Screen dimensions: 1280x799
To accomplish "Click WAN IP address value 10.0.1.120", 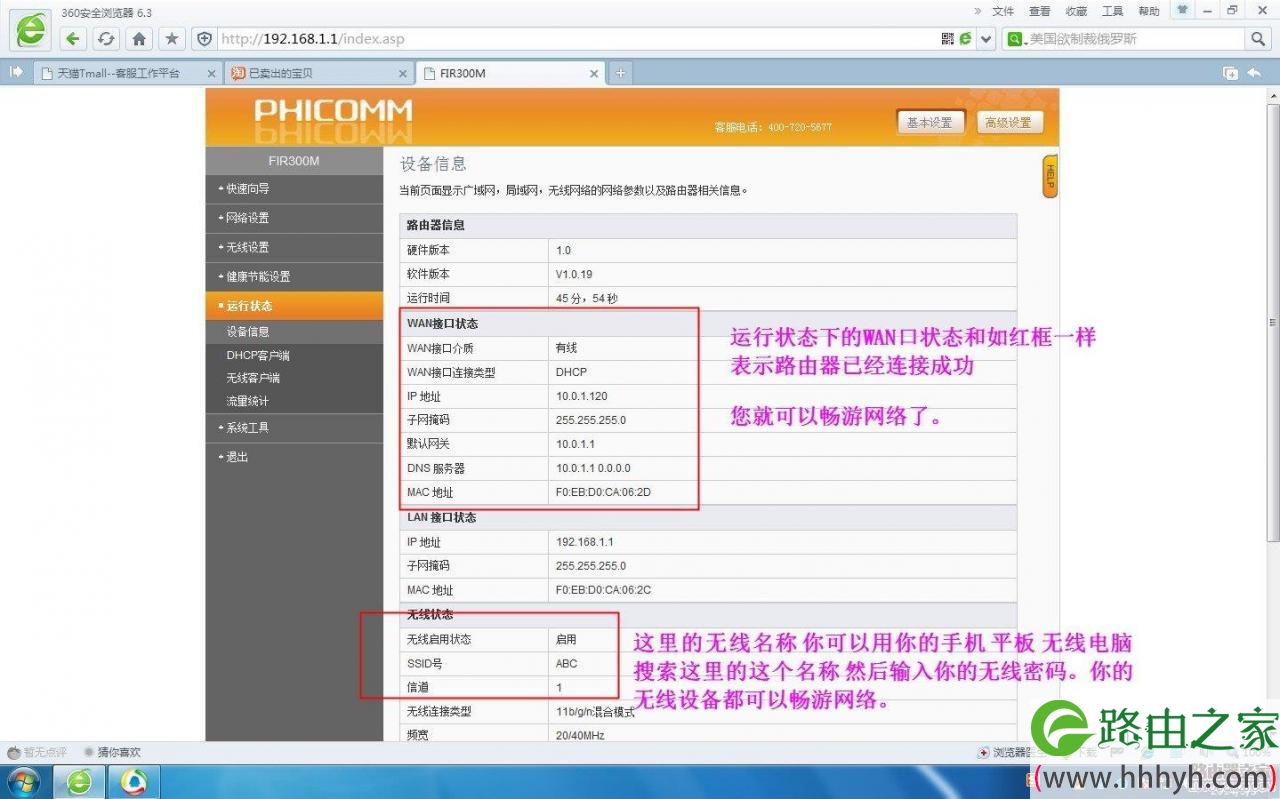I will (x=580, y=396).
